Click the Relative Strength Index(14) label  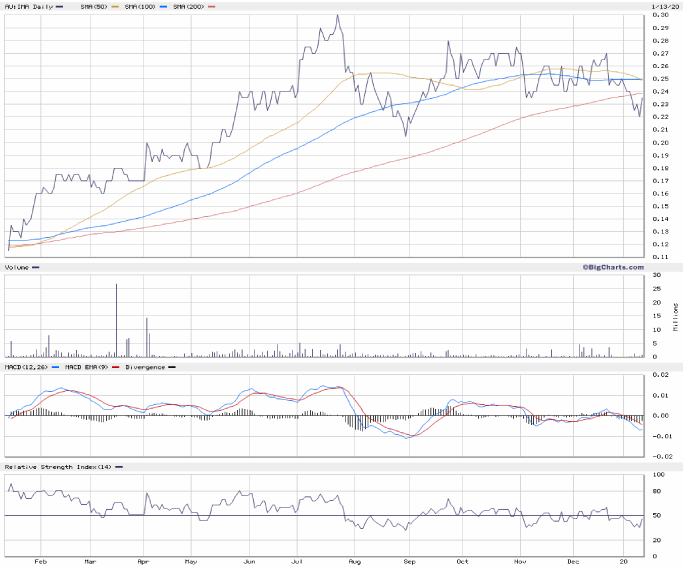(48, 467)
